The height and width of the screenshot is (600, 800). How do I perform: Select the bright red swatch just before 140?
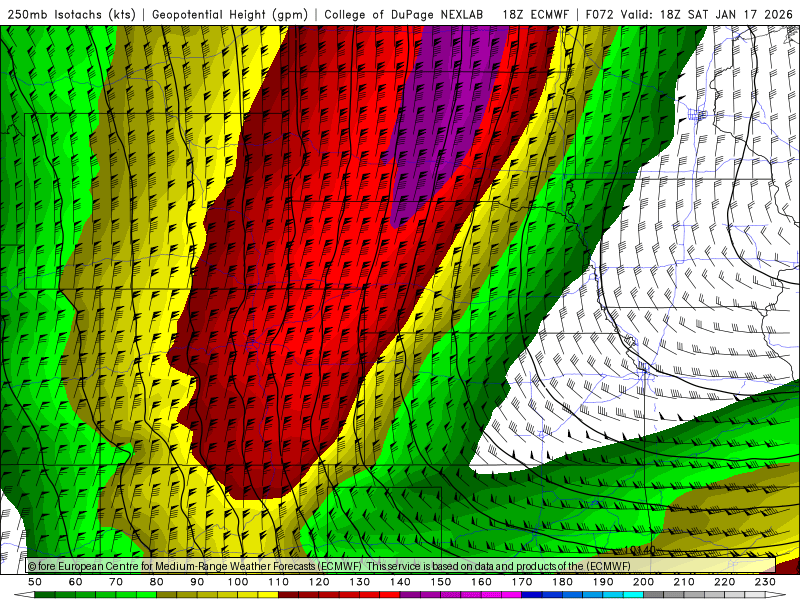point(390,595)
